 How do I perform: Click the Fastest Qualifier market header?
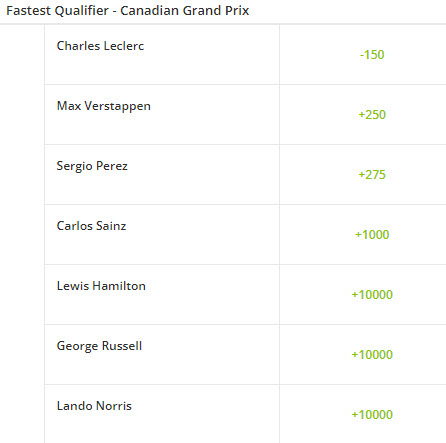[128, 11]
